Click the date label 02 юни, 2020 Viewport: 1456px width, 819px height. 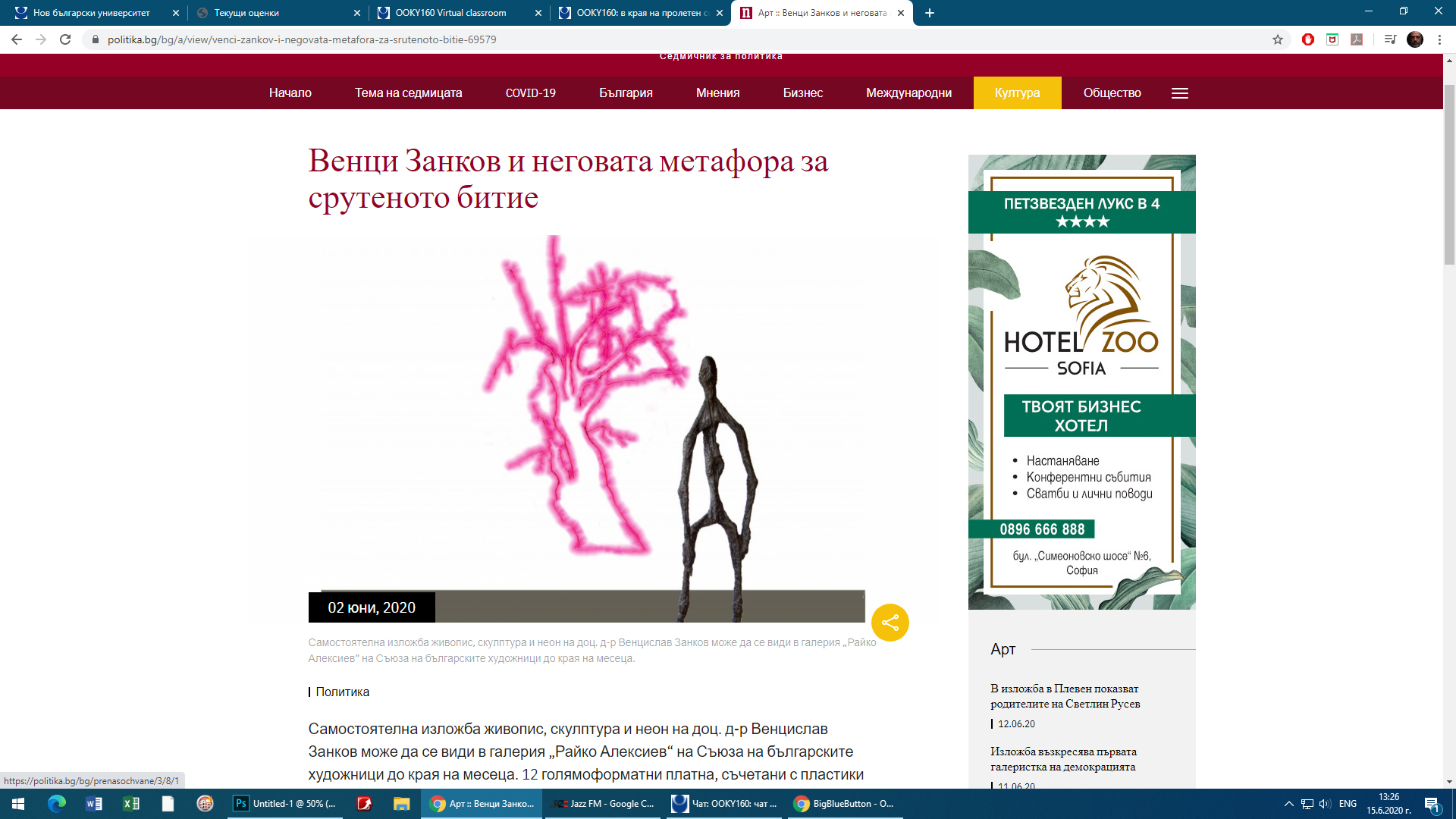coord(372,607)
